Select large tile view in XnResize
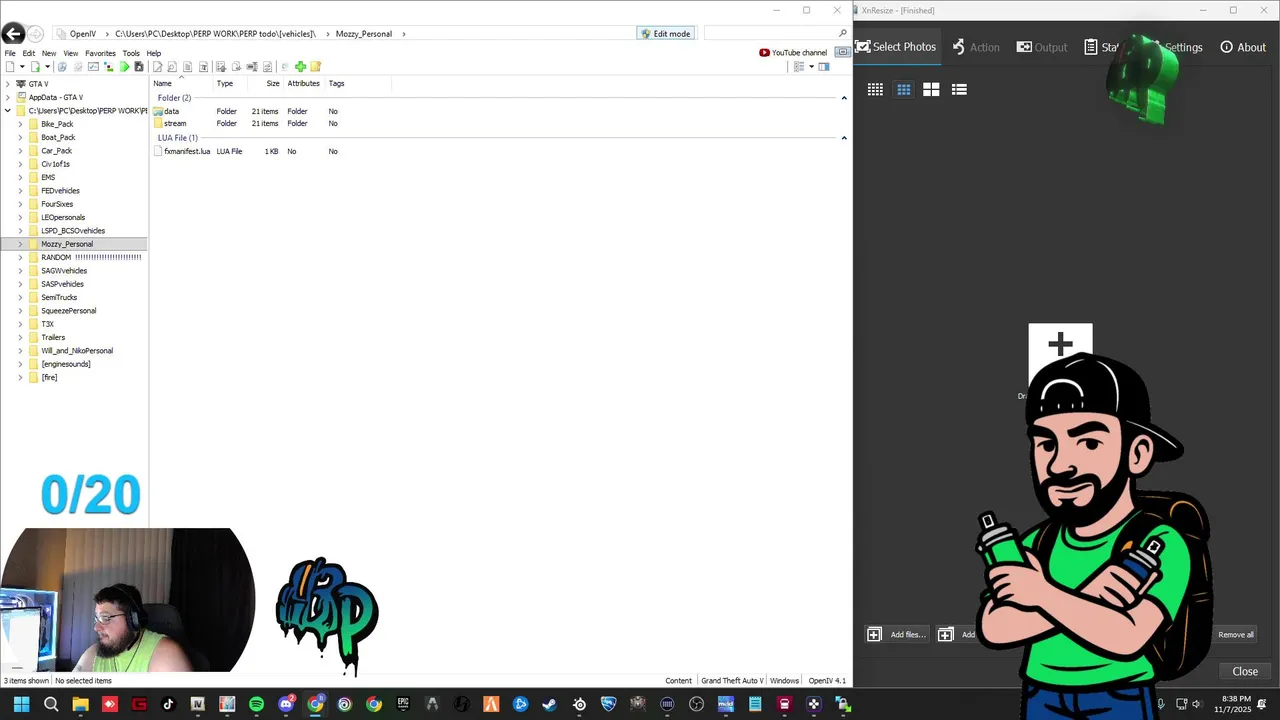The width and height of the screenshot is (1280, 720). click(x=931, y=89)
